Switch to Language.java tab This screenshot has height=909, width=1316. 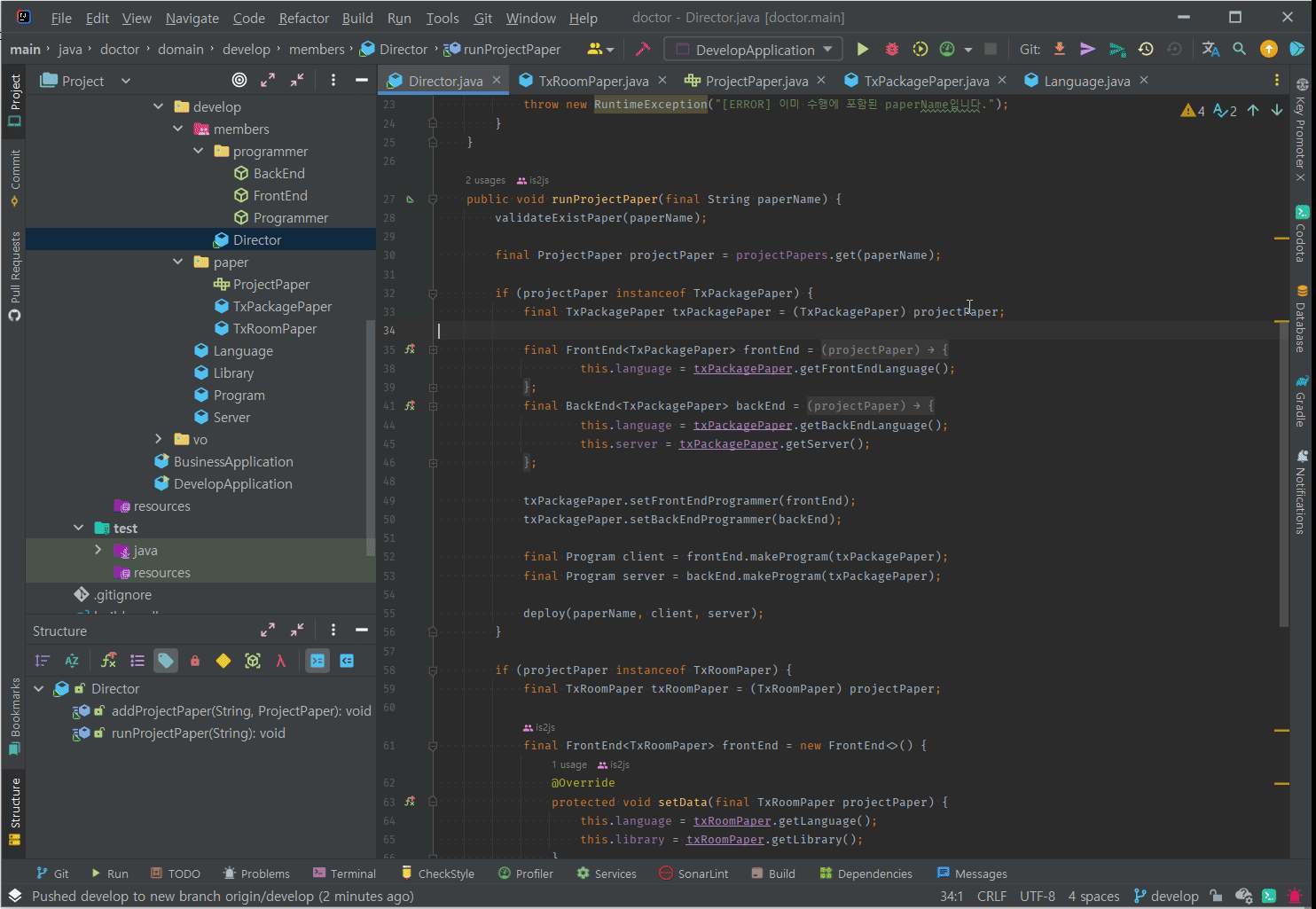(x=1086, y=81)
